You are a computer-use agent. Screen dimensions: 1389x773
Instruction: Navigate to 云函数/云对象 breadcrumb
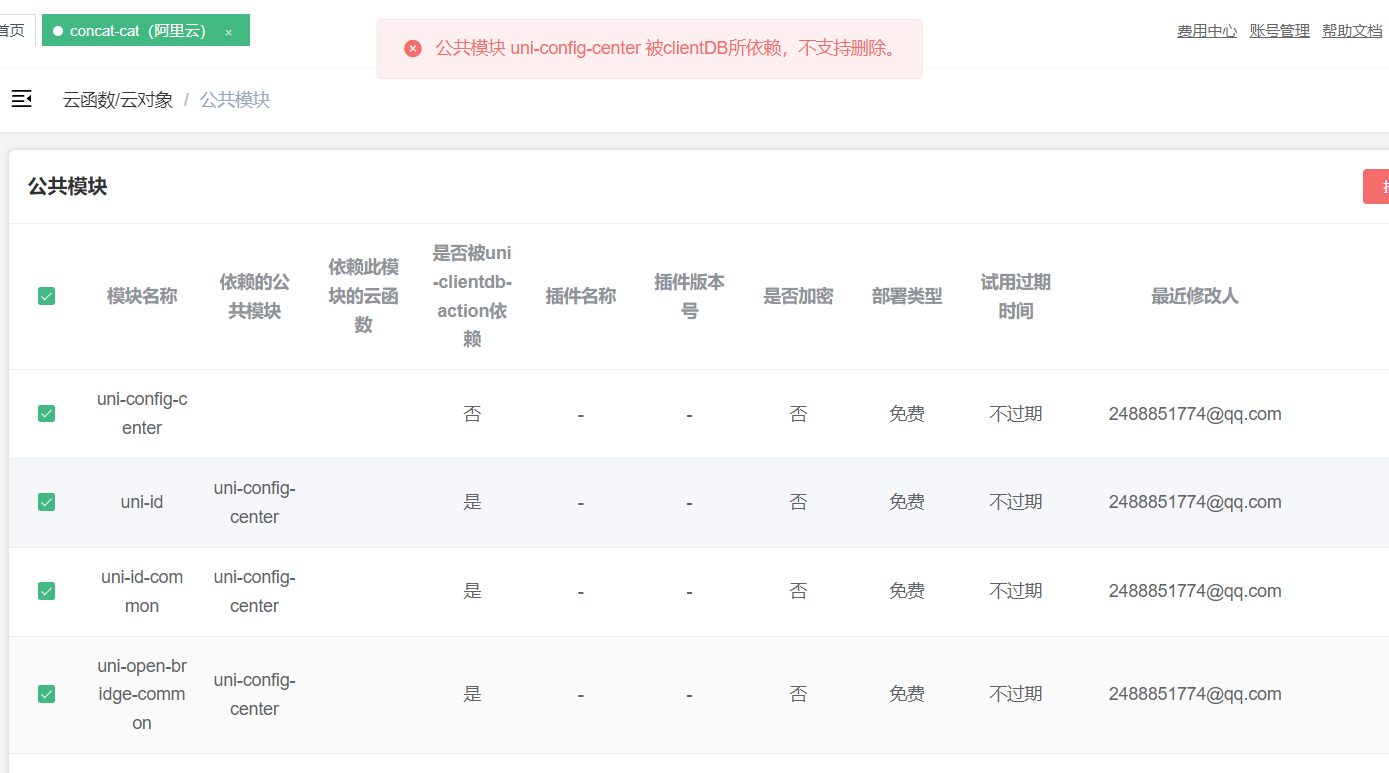(x=118, y=100)
